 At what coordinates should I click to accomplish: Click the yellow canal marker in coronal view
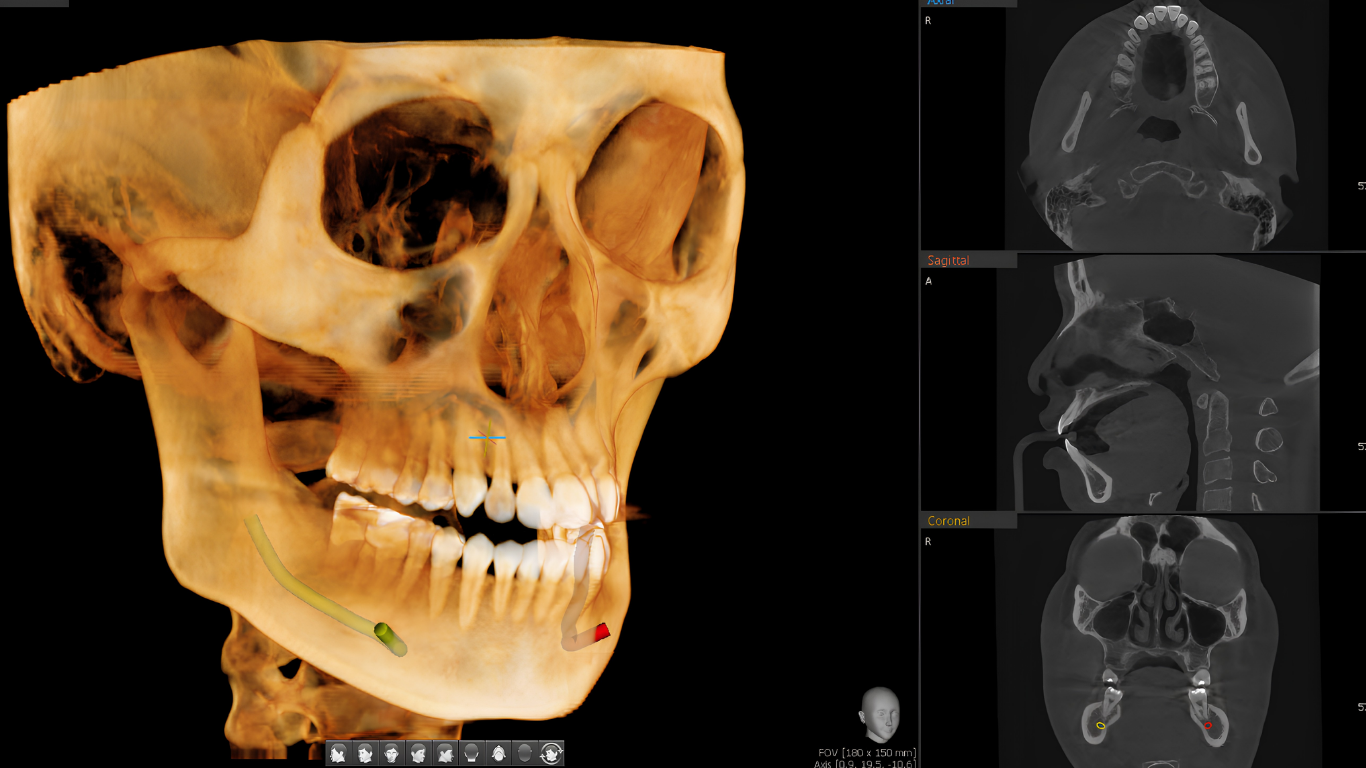1101,725
